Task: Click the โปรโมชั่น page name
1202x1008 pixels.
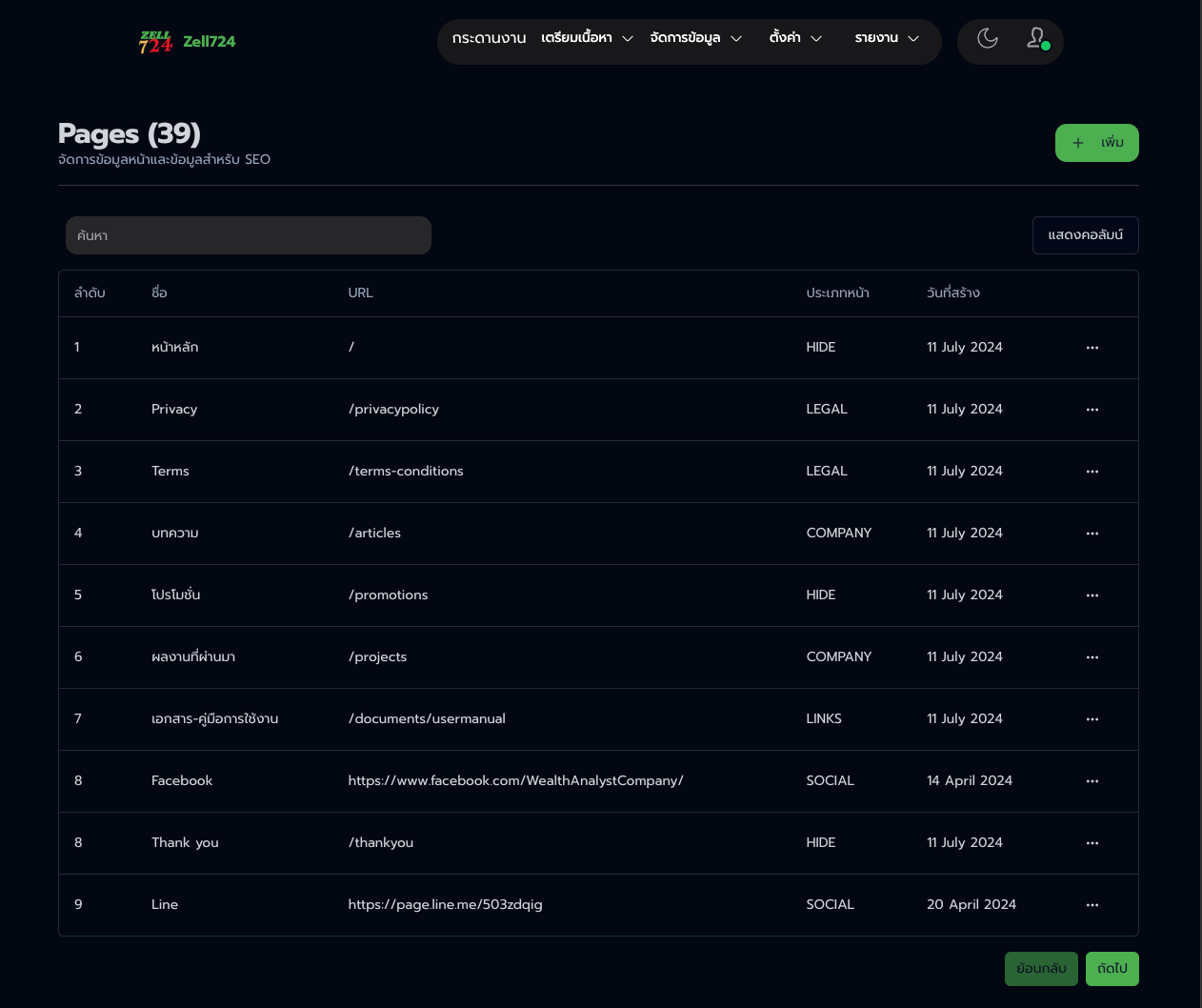Action: [x=175, y=595]
